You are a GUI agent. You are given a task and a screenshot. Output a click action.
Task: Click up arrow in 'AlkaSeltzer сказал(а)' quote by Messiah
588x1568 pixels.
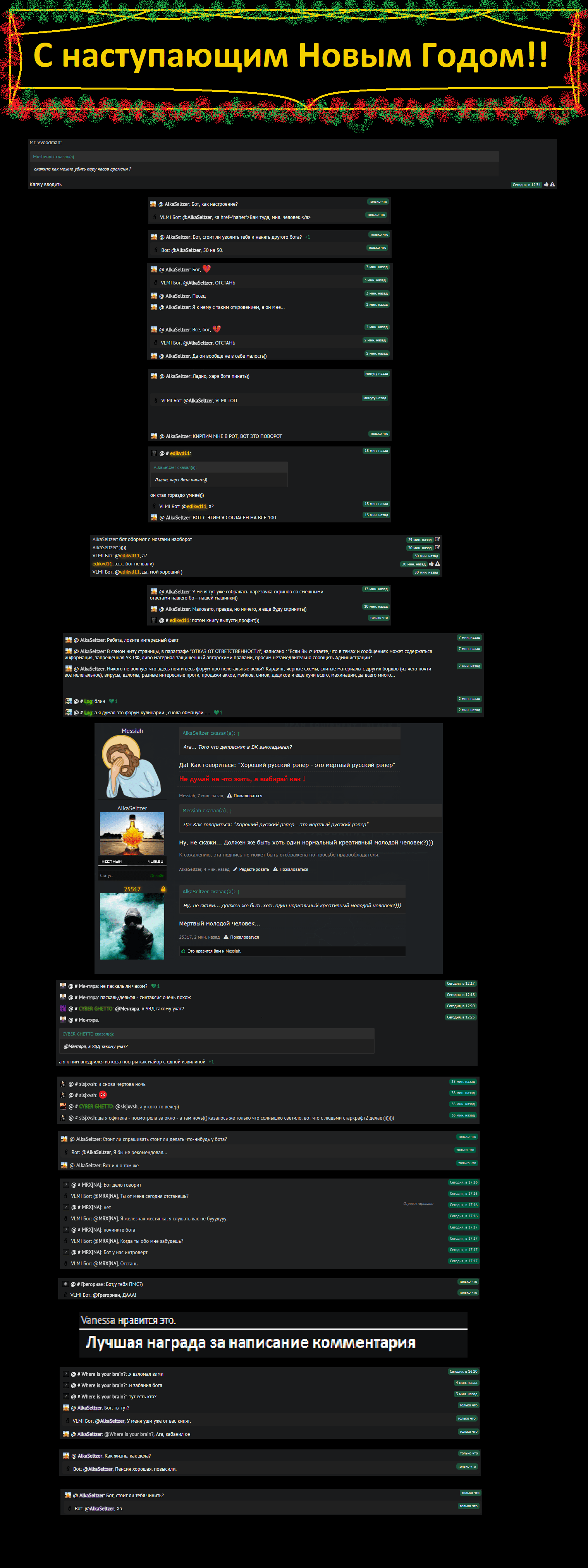point(239,733)
